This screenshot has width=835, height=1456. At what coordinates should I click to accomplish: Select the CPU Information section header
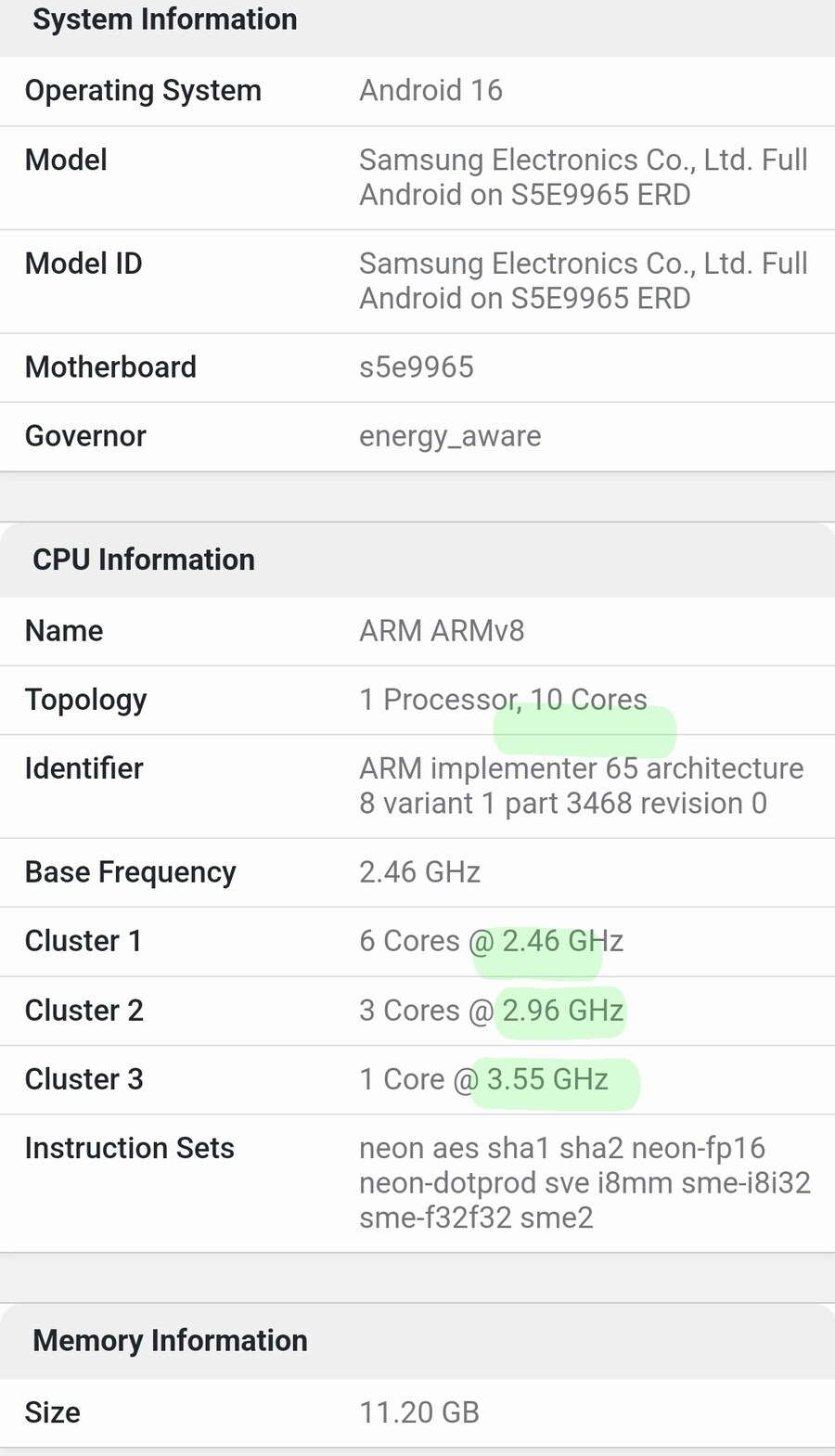click(x=144, y=560)
